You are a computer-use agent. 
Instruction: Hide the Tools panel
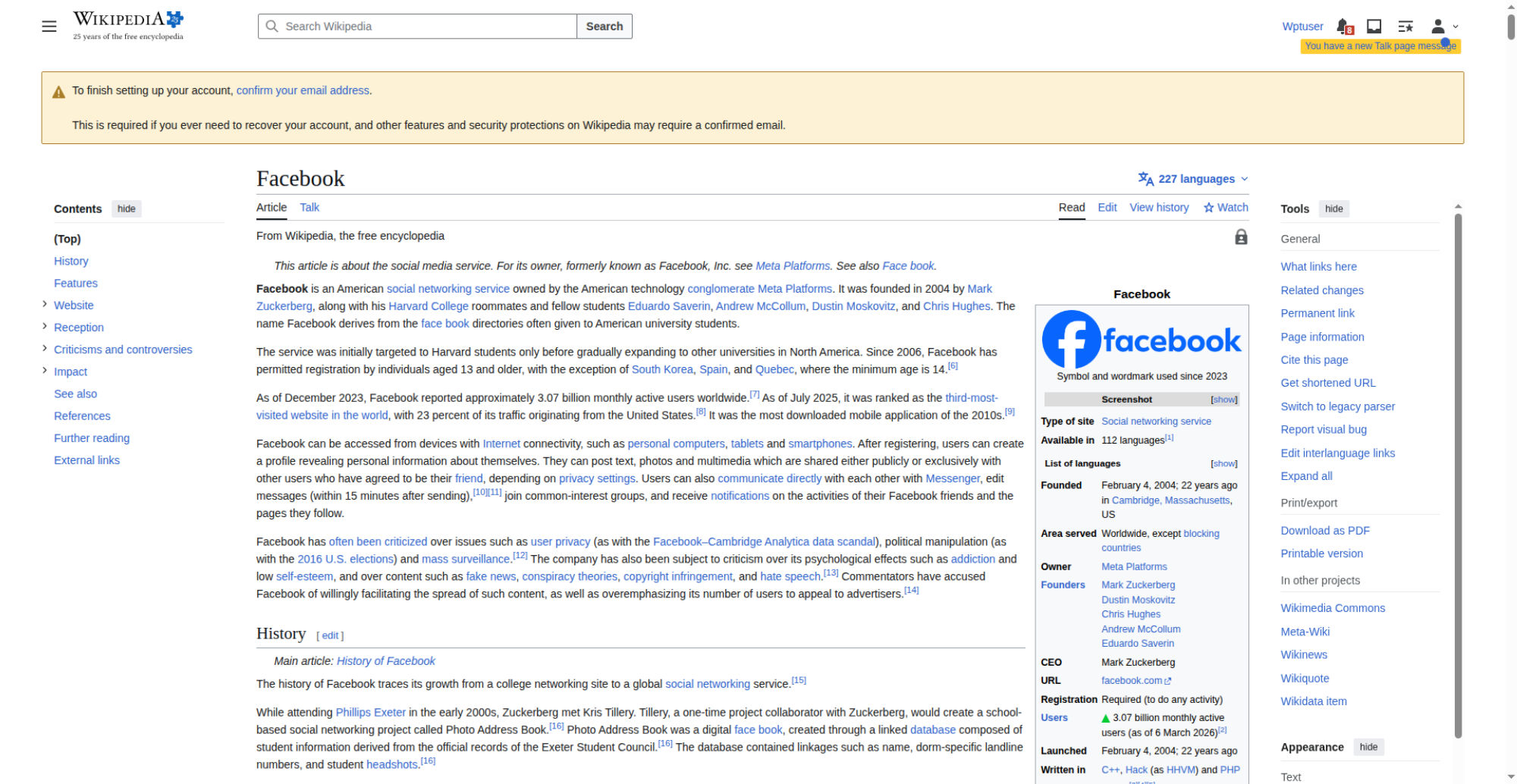click(1334, 209)
